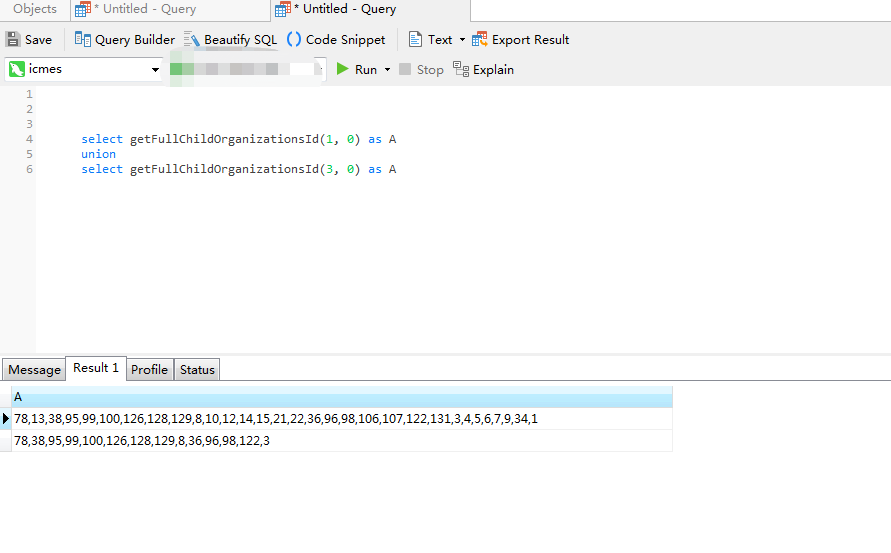Screen dimensions: 891x553
Task: Click the Query Builder icon
Action: [x=82, y=39]
